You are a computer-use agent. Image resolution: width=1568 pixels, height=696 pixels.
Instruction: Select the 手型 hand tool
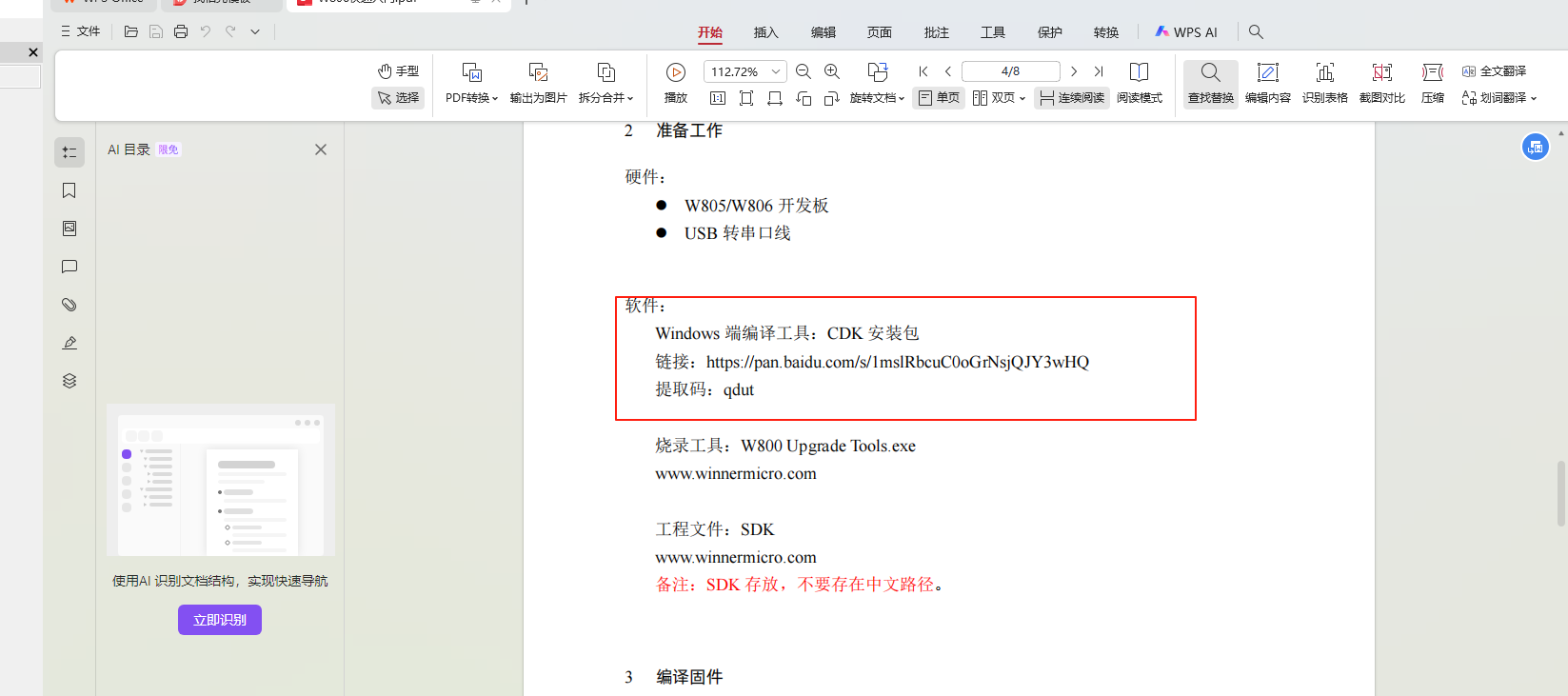tap(398, 71)
